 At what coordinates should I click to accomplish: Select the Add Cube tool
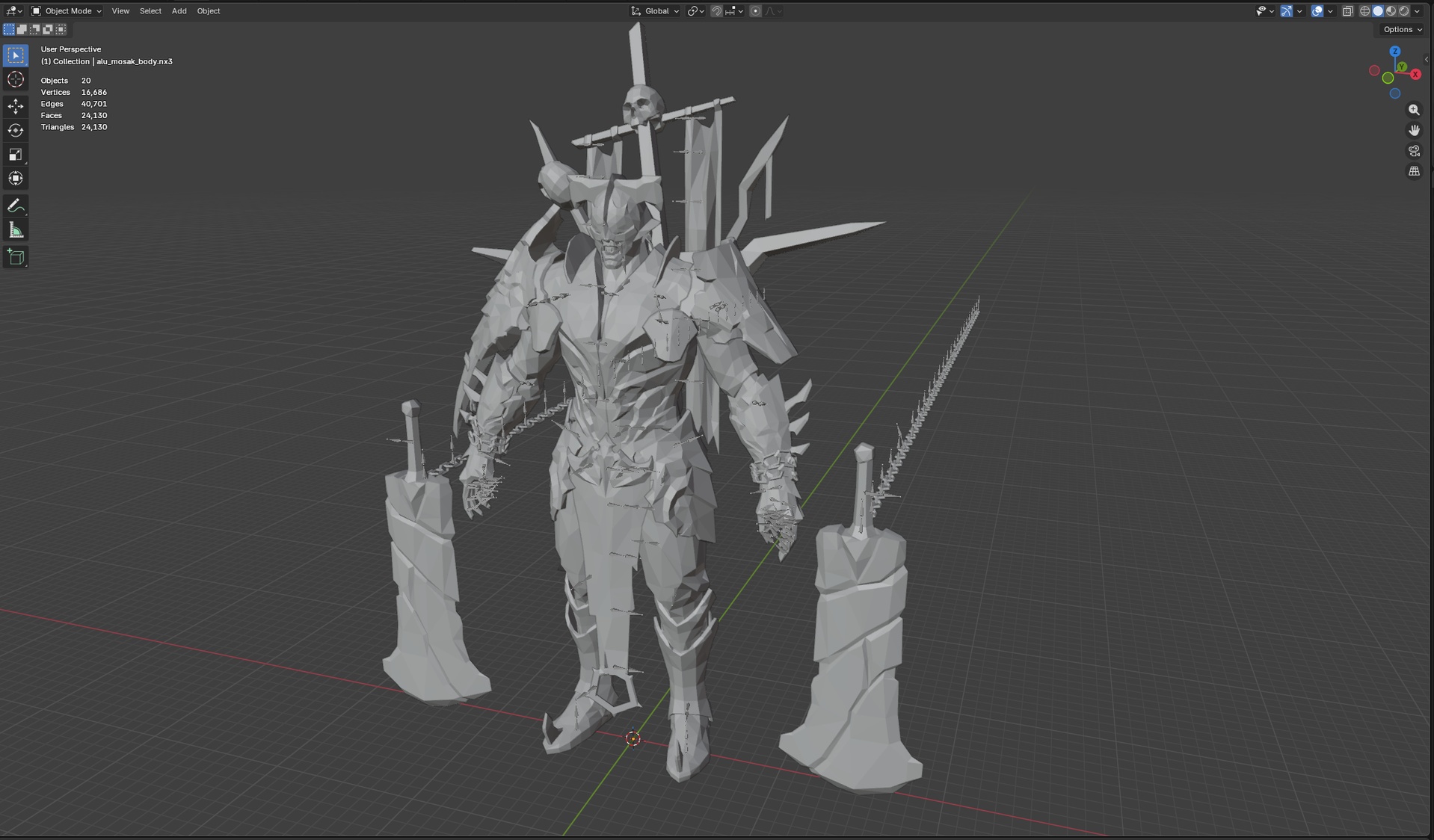tap(16, 257)
